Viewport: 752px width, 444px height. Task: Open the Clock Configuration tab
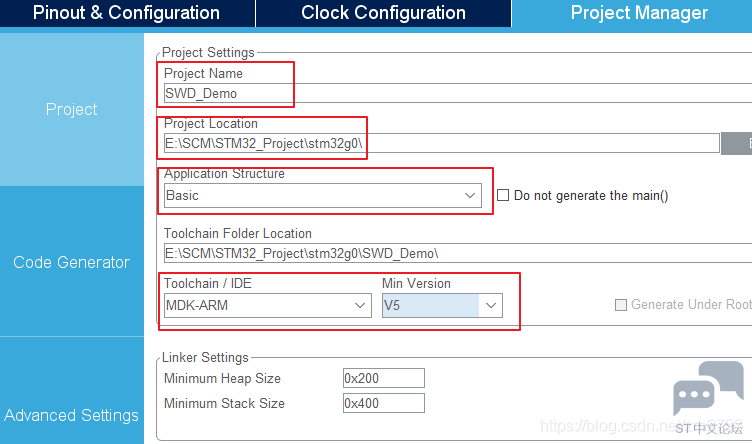click(x=383, y=13)
